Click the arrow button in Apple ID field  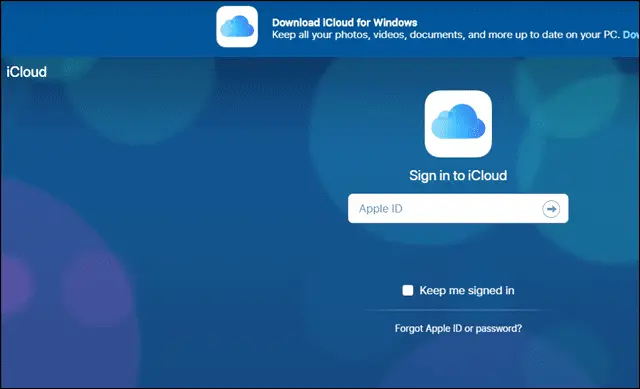pyautogui.click(x=551, y=209)
